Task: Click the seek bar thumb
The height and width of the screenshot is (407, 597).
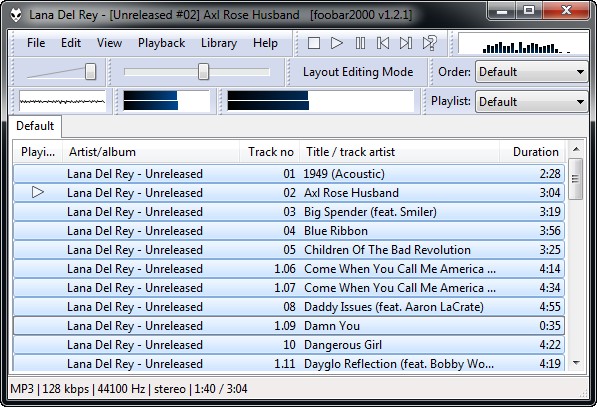Action: coord(203,72)
